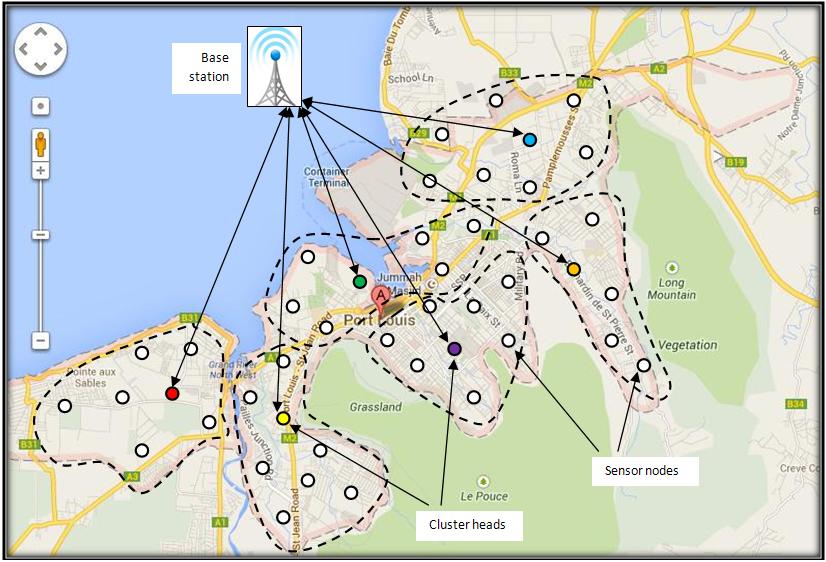Click the red cluster head node

[x=172, y=394]
